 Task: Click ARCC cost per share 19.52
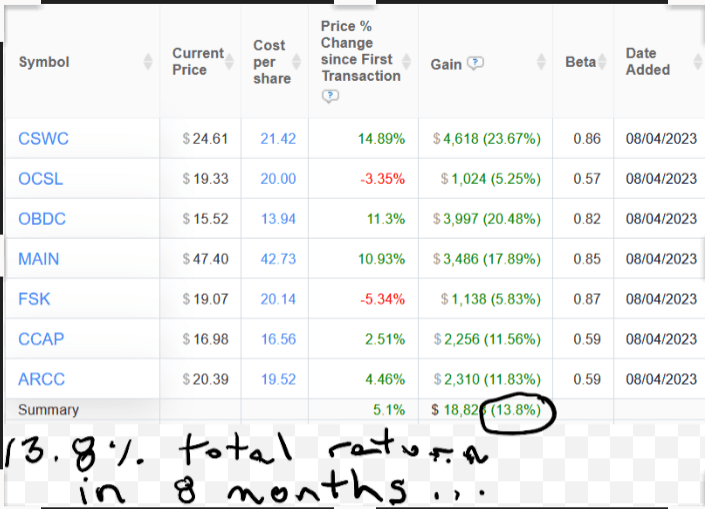point(278,379)
